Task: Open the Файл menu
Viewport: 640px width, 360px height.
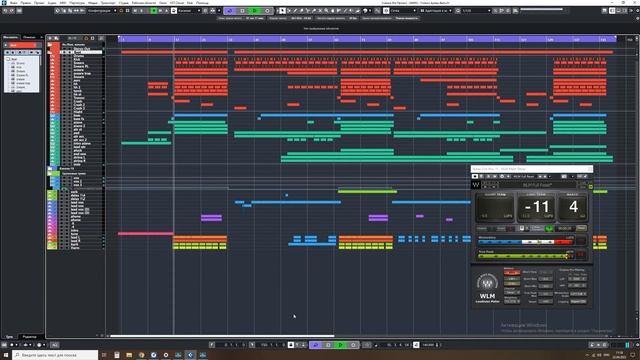Action: pyautogui.click(x=13, y=2)
